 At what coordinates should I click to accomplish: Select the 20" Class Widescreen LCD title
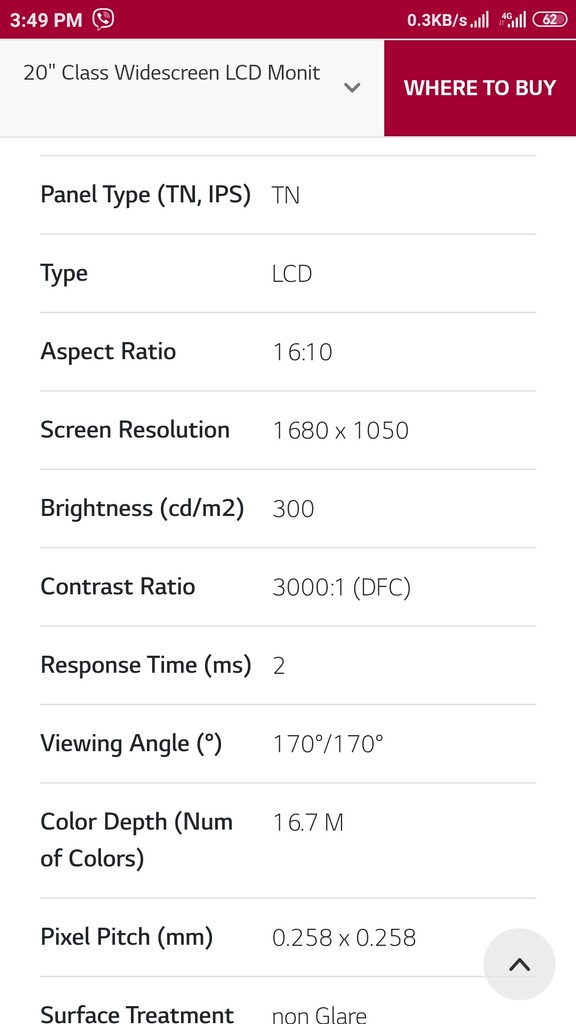(172, 72)
